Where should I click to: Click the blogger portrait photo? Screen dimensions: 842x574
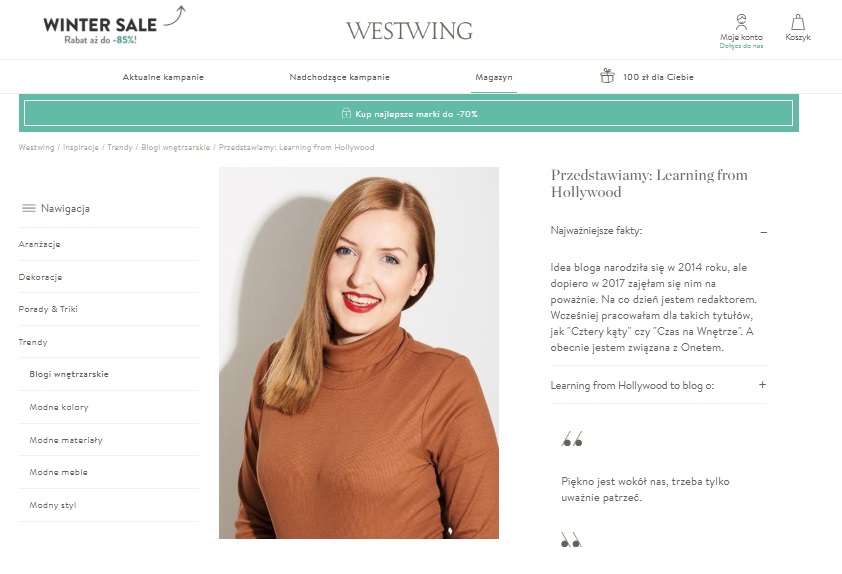[359, 353]
